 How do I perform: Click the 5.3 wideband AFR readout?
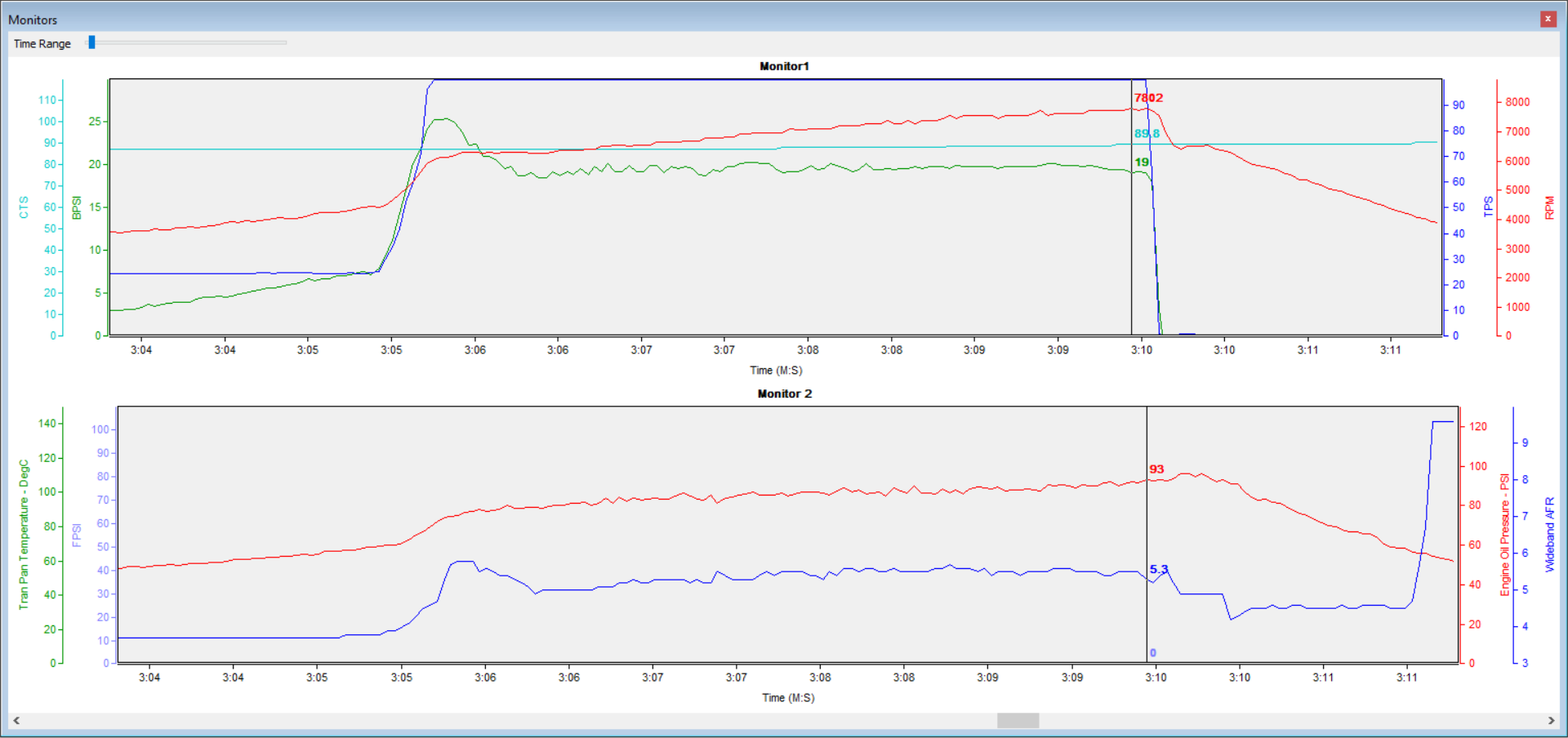(x=1159, y=570)
